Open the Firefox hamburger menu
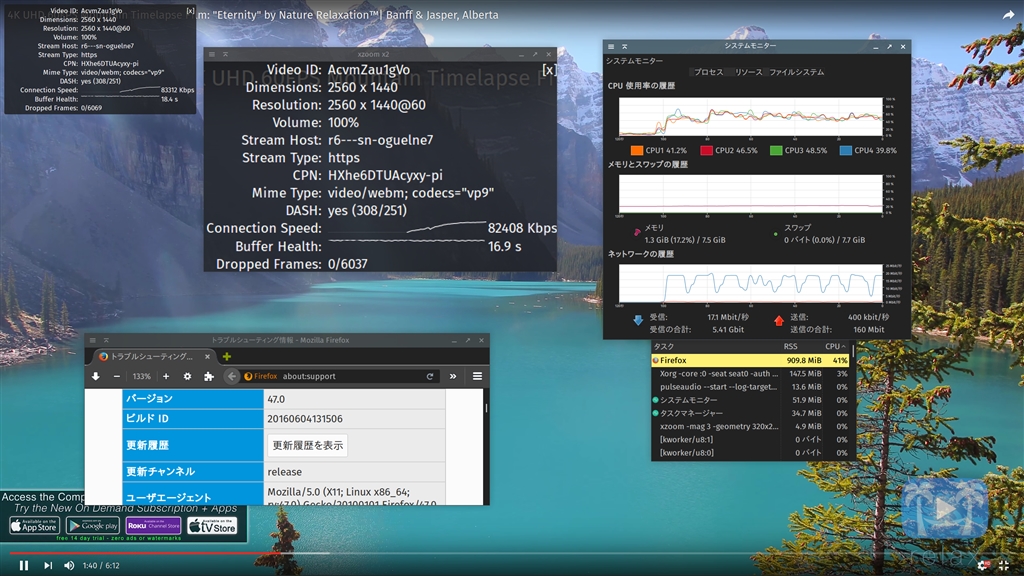Viewport: 1024px width, 576px height. click(477, 376)
